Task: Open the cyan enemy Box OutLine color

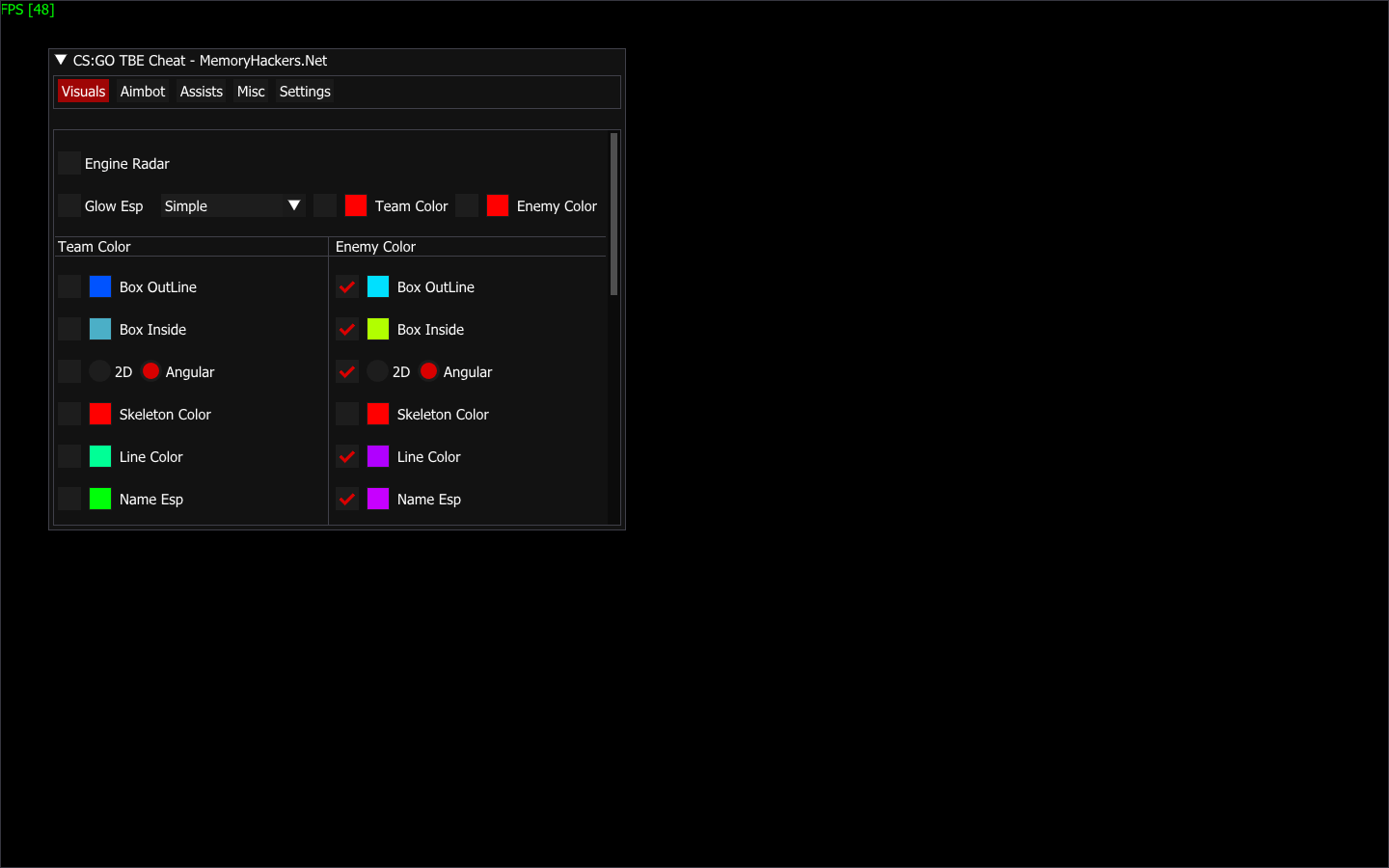Action: 378,286
